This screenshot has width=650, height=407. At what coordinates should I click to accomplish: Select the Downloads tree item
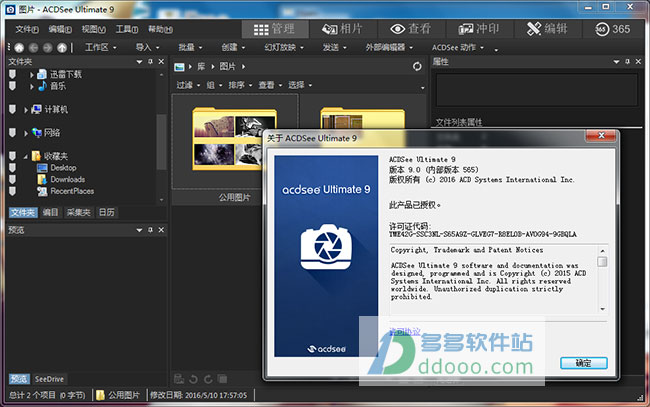[68, 179]
